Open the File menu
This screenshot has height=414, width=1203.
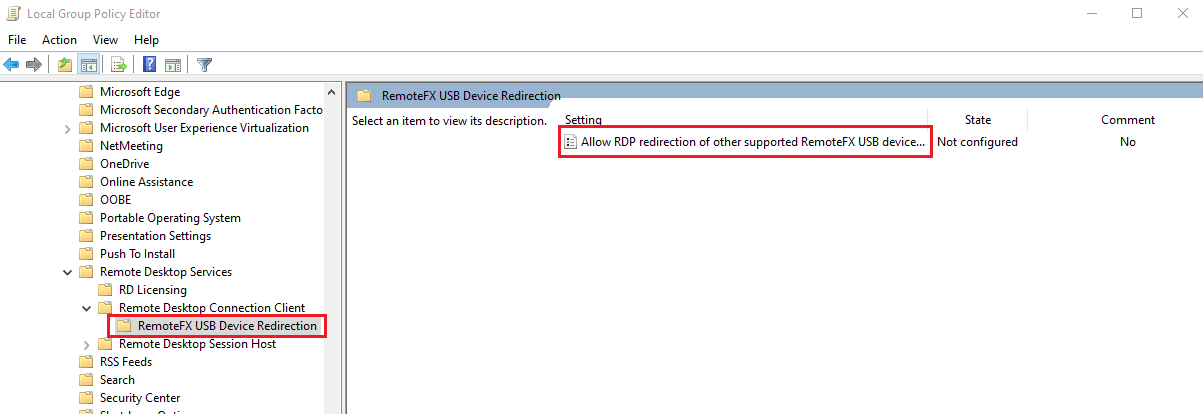pos(17,40)
